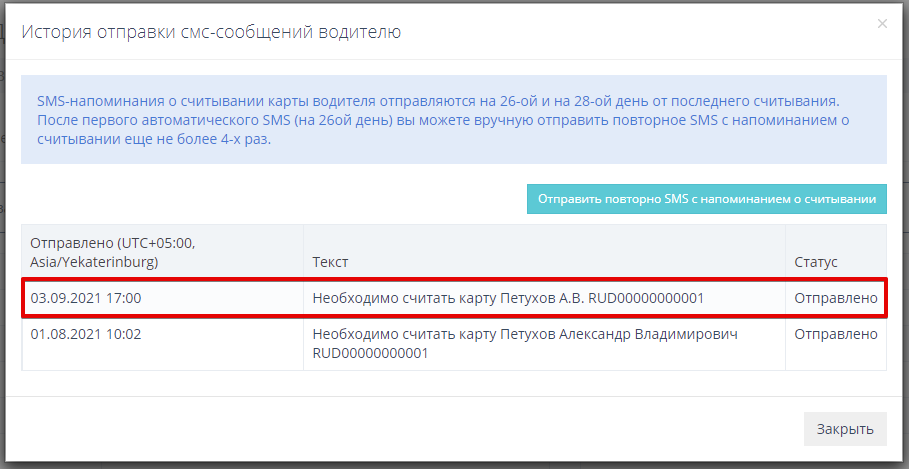Click the card number RUD00000000001 in the 01.08.2021 row
The image size is (909, 469).
(370, 353)
